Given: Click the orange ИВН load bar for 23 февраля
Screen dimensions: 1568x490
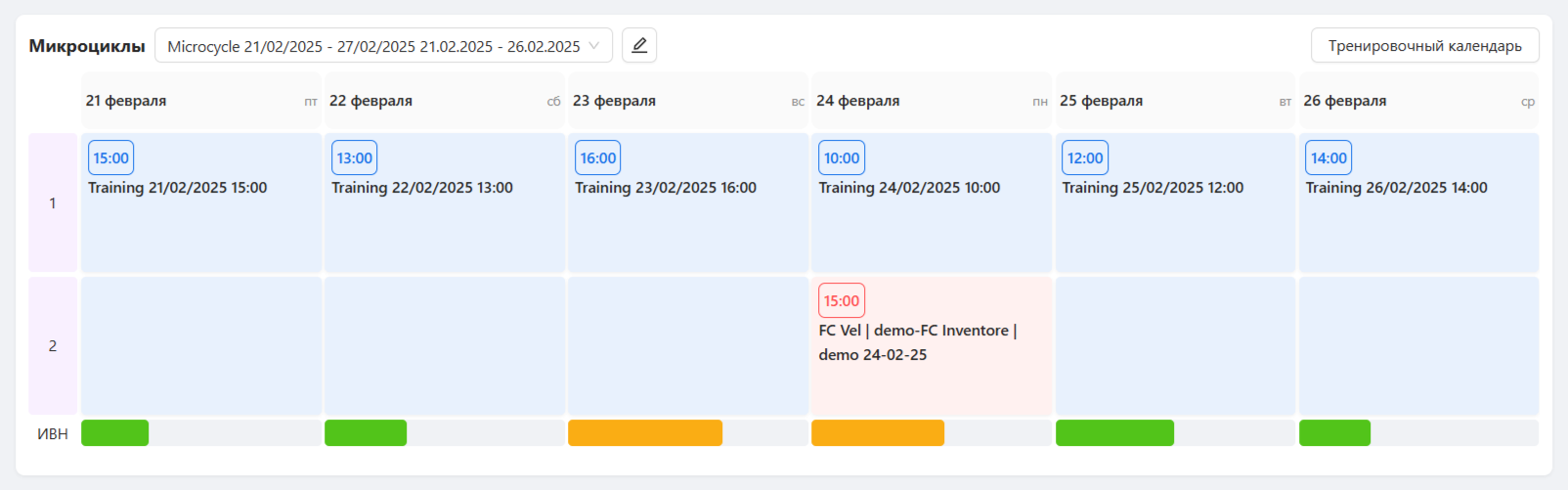Looking at the screenshot, I should click(645, 433).
